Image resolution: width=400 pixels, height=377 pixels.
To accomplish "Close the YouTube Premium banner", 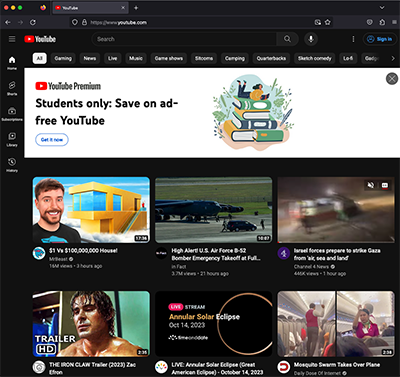I will [x=392, y=79].
